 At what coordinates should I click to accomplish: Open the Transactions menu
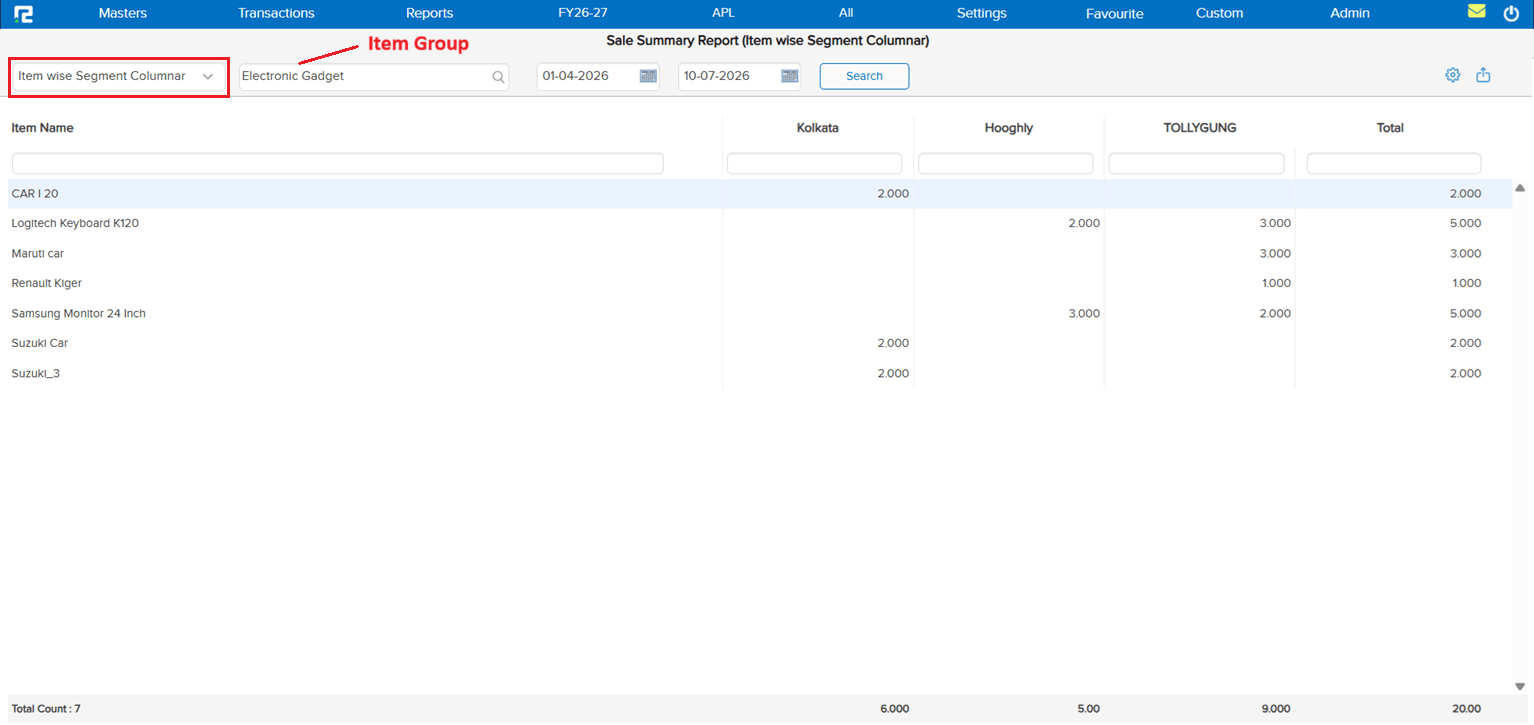(276, 13)
